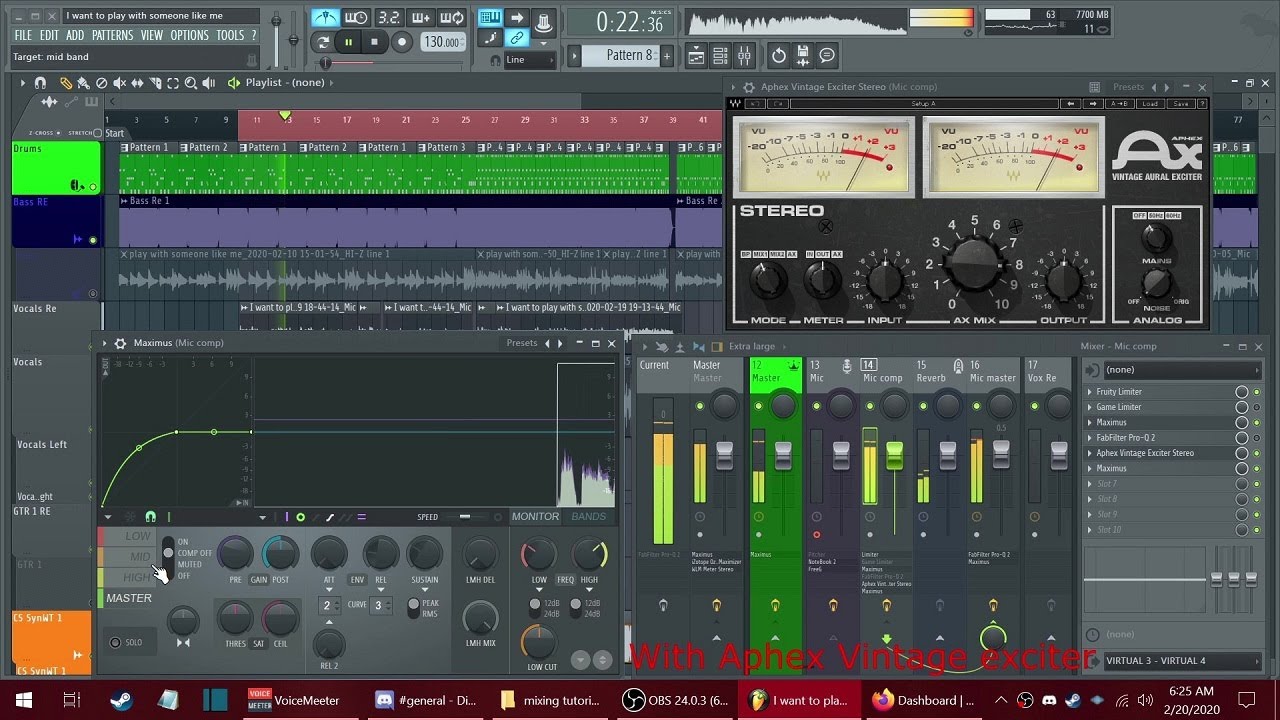The width and height of the screenshot is (1280, 720).
Task: Click the save/render audio icon
Action: (x=803, y=55)
